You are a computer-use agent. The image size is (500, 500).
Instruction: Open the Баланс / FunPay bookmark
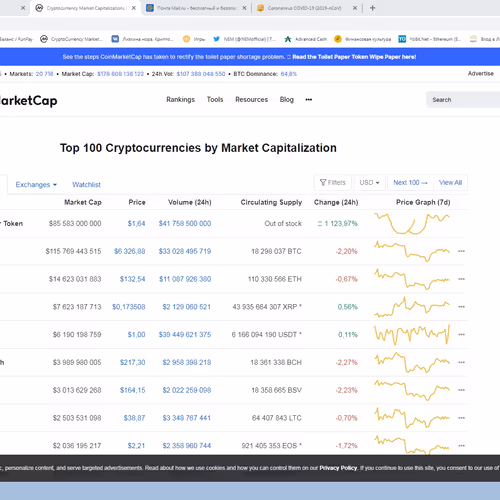tap(16, 39)
